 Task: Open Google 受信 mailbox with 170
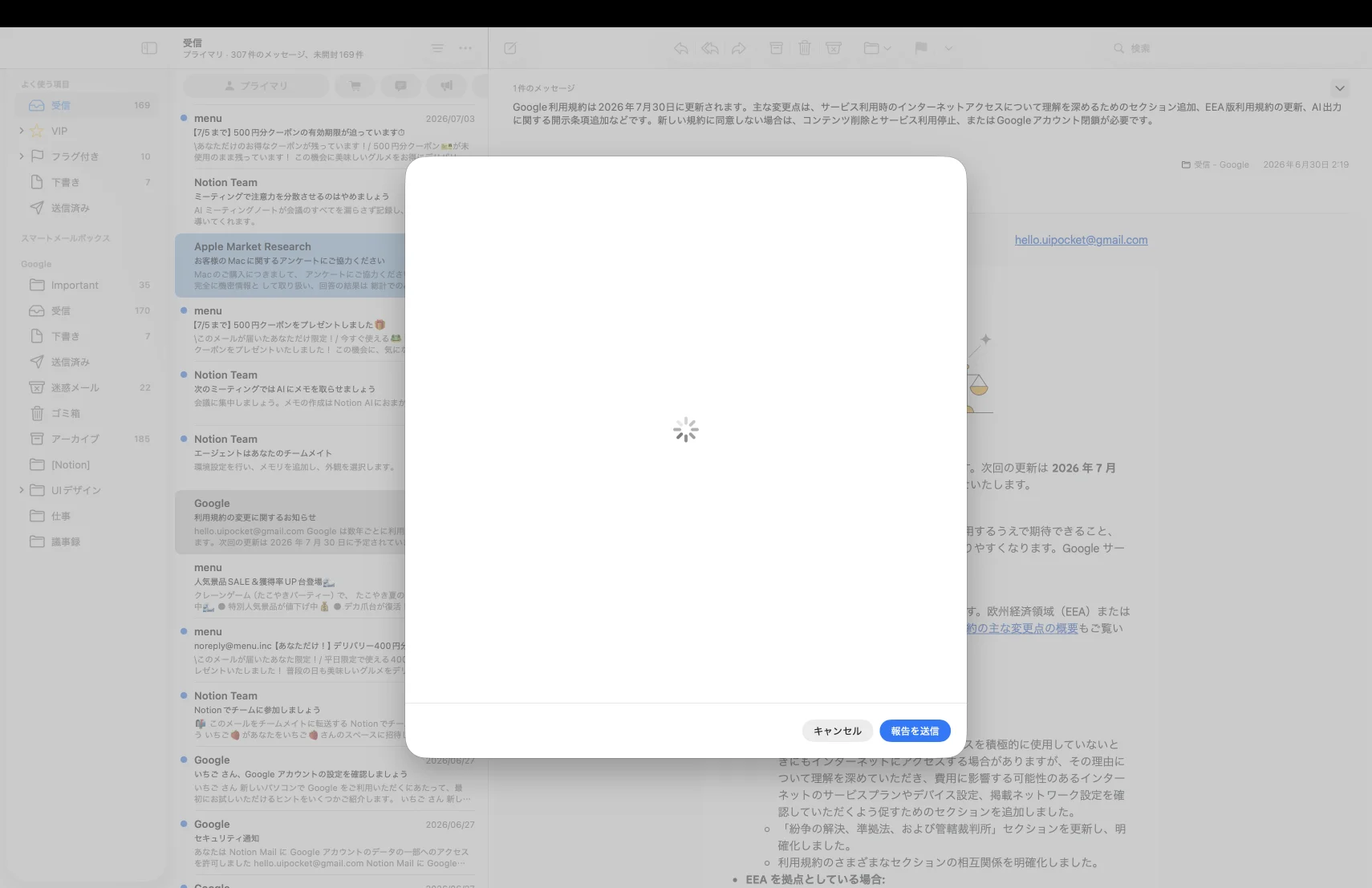[87, 310]
